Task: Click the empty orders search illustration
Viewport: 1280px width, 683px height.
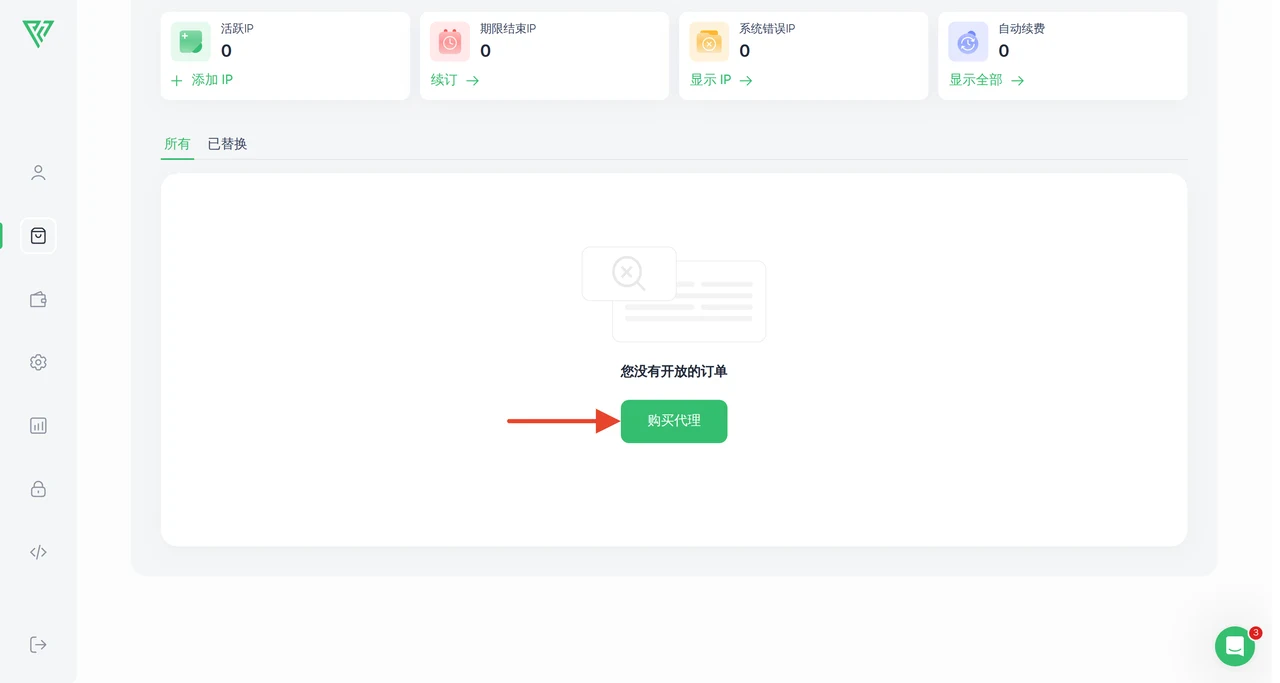Action: point(674,294)
